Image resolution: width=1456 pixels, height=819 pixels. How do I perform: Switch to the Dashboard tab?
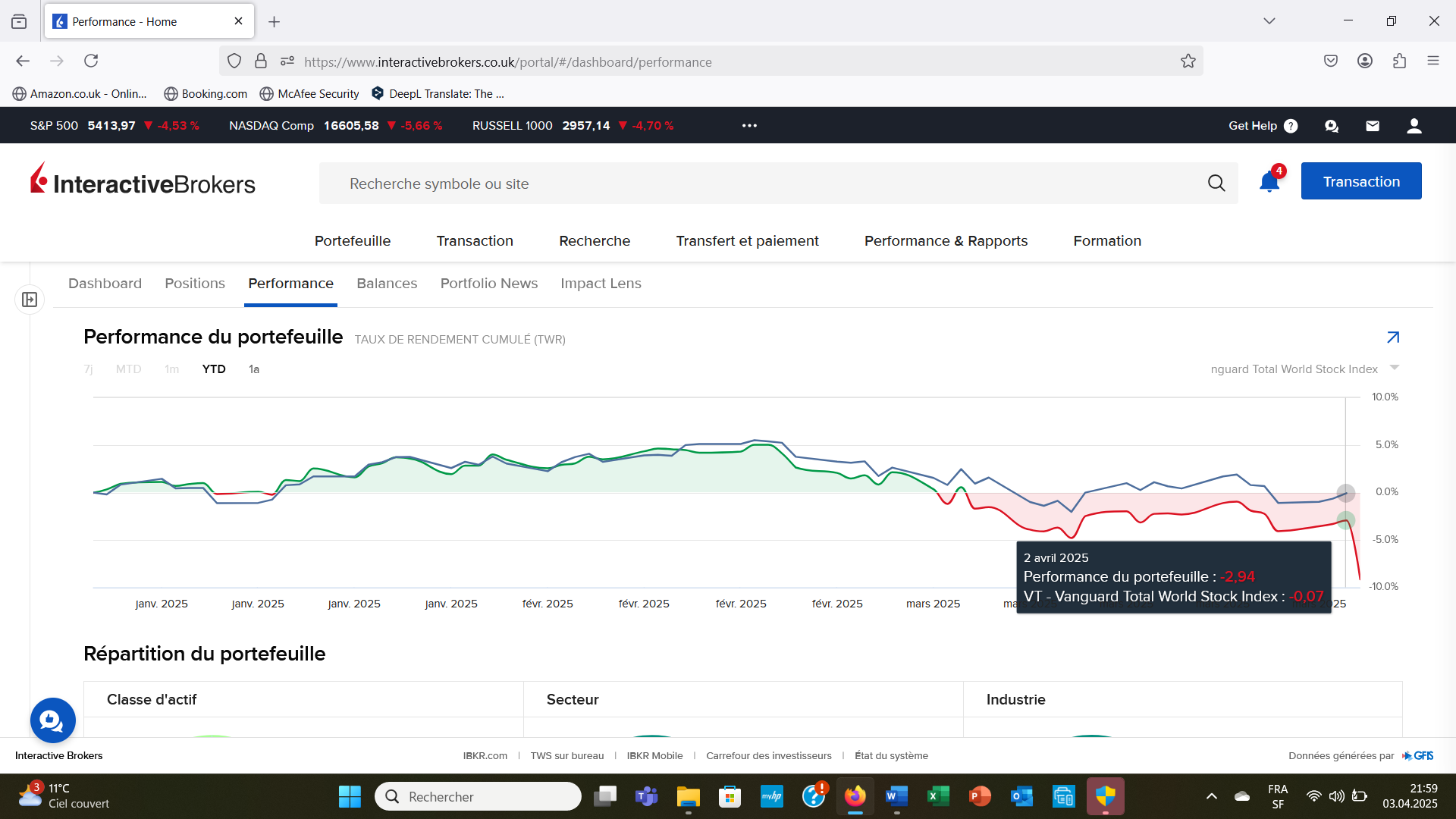[x=105, y=284]
